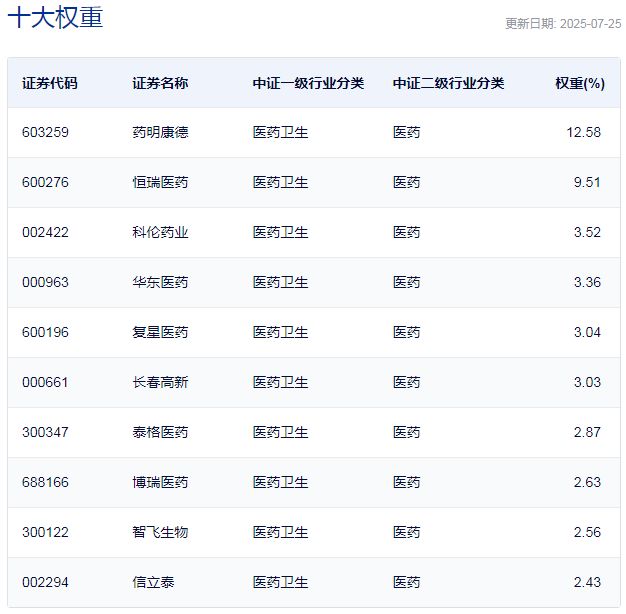Click the 信立泰 security name
Image resolution: width=626 pixels, height=614 pixels.
[153, 582]
